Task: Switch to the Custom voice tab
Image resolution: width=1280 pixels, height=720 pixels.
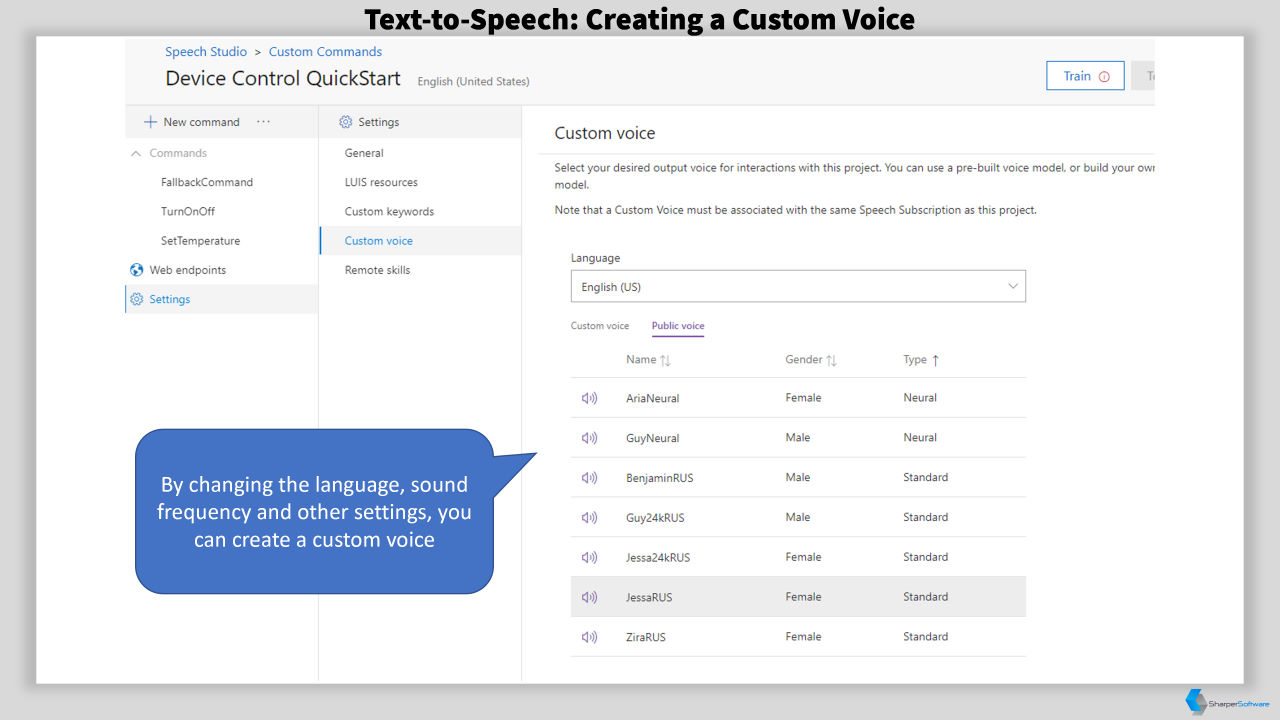Action: click(x=600, y=326)
